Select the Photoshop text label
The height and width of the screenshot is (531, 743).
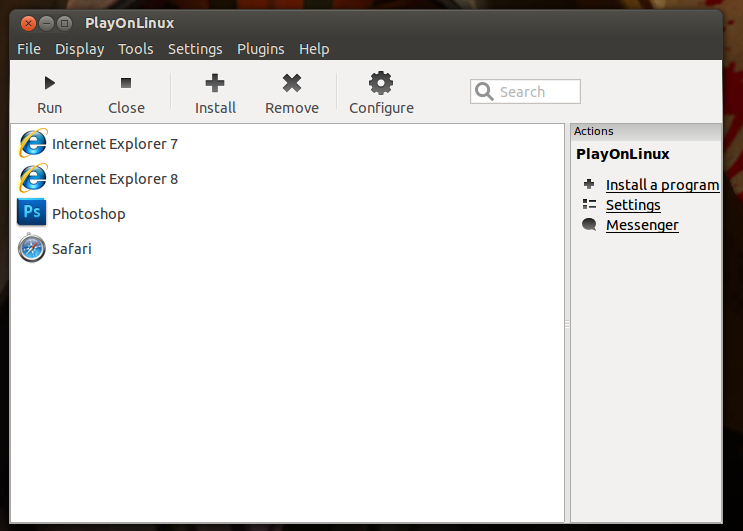coord(89,214)
